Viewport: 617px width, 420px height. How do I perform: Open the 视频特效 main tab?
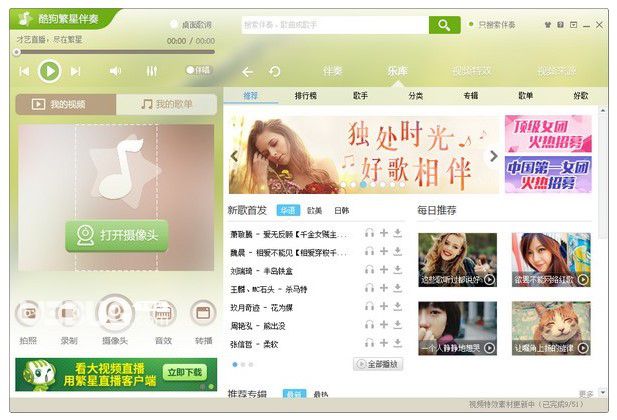coord(471,71)
